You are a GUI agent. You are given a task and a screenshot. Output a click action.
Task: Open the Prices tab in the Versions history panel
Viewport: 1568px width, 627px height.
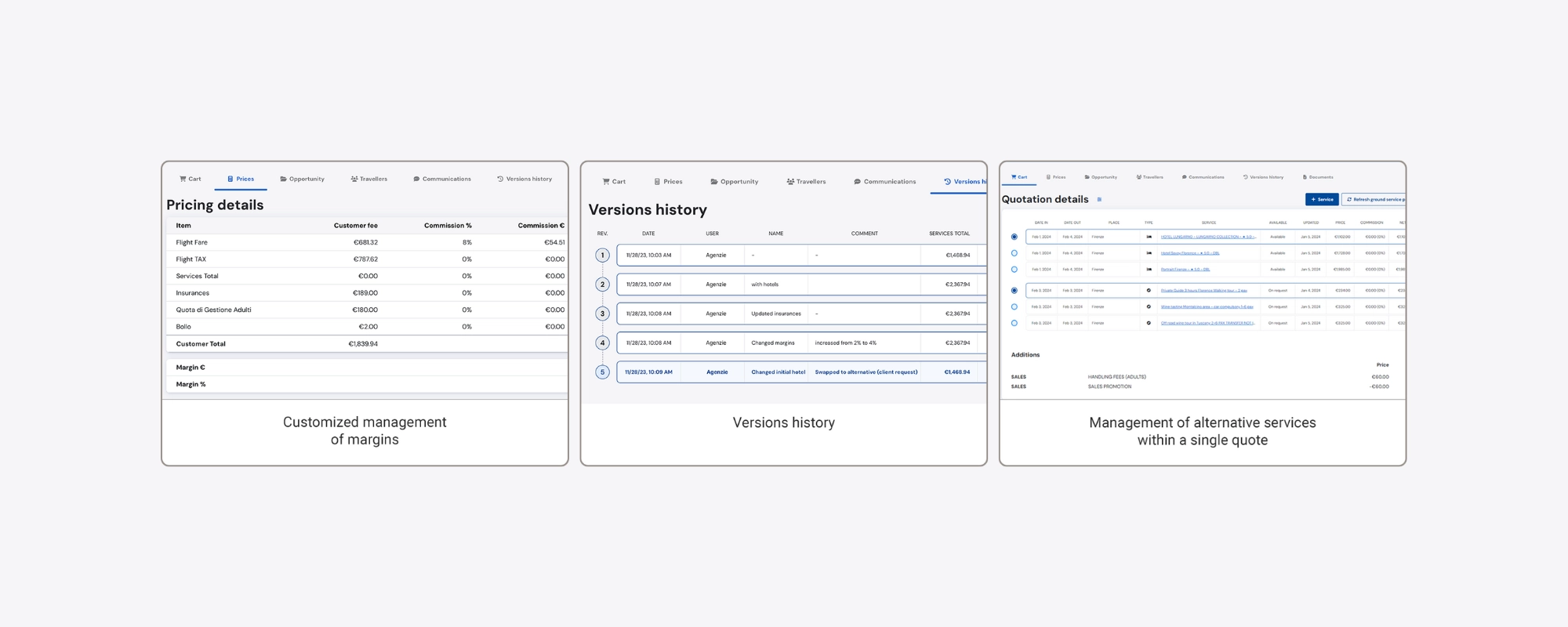(x=668, y=182)
